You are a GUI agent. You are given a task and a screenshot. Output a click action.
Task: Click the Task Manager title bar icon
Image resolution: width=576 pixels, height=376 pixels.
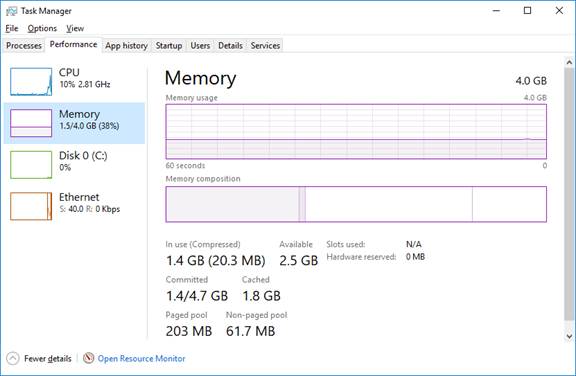[x=11, y=11]
